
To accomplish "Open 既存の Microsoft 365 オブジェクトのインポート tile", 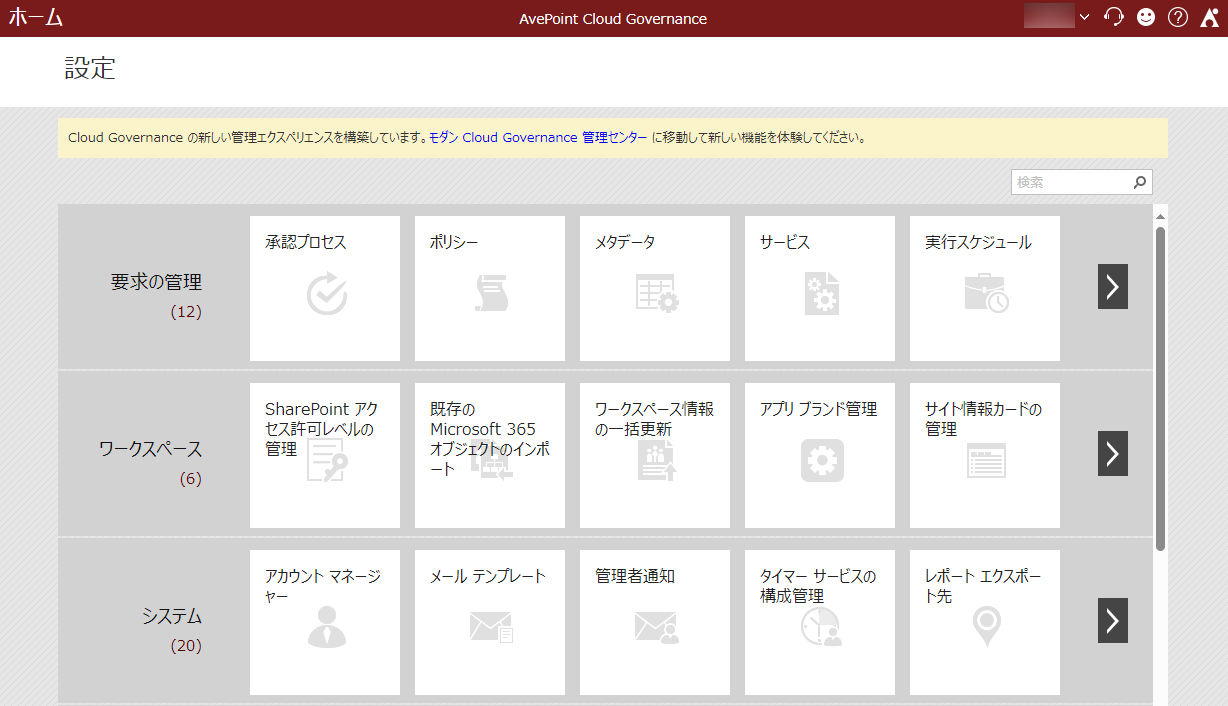I will pyautogui.click(x=490, y=455).
